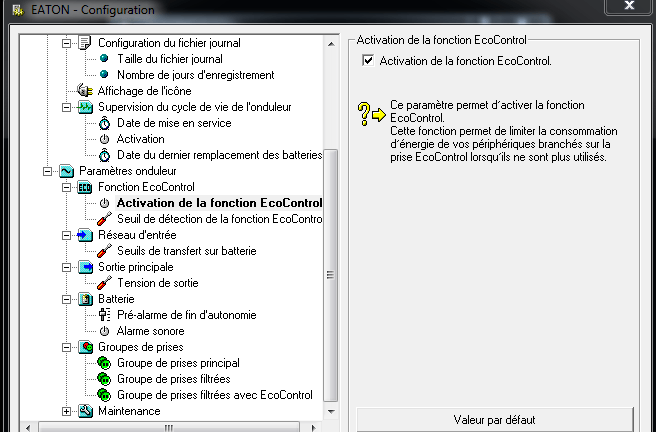Viewport: 656px width, 432px height.
Task: Click the teal bullet beside Nombre de jours d'enregistrement
Action: 104,74
